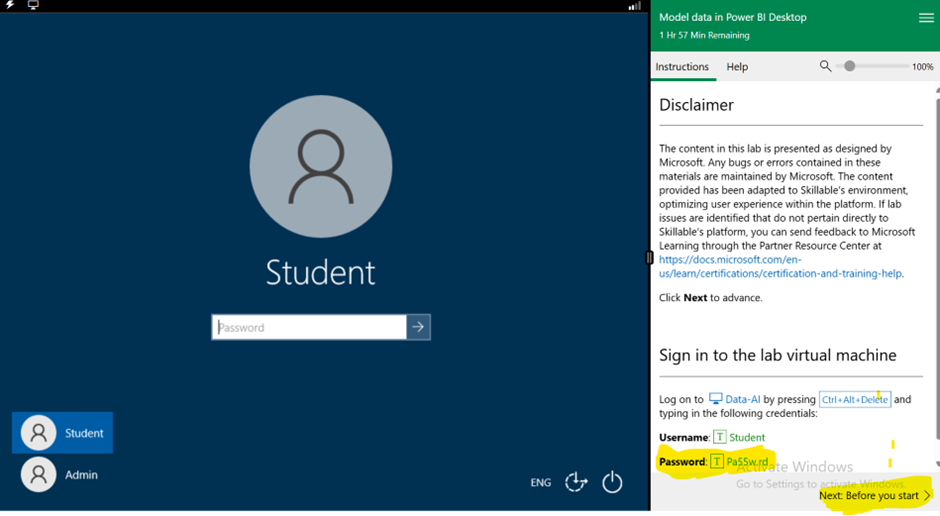Open the Help tab
Viewport: 940px width, 516px height.
click(737, 67)
